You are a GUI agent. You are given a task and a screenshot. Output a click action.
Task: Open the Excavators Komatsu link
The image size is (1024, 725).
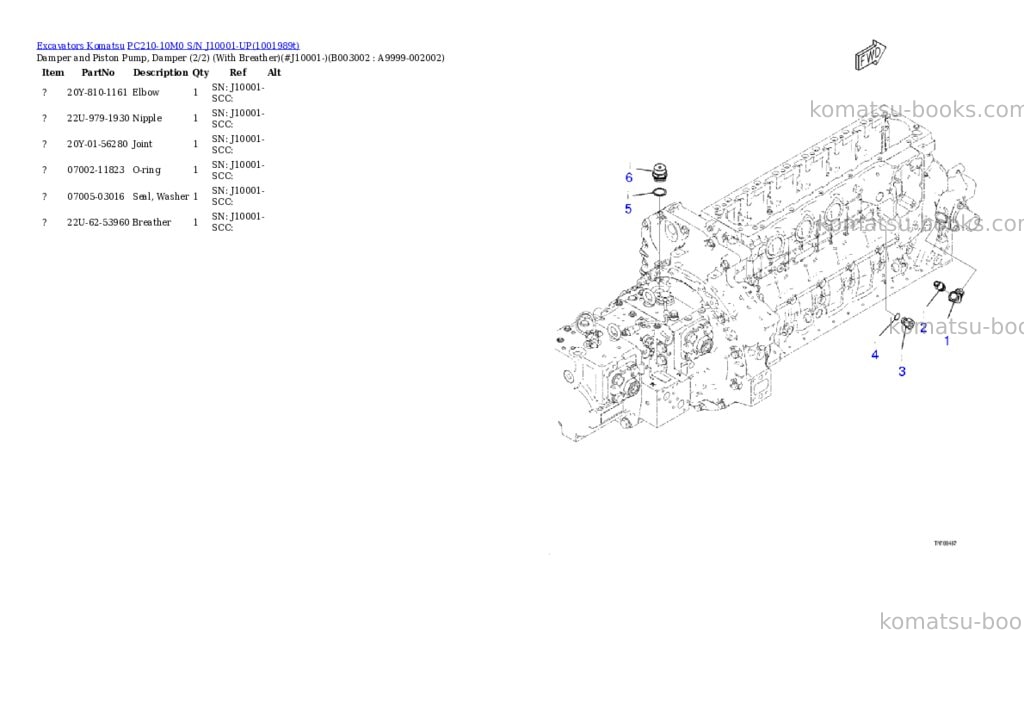pyautogui.click(x=80, y=46)
